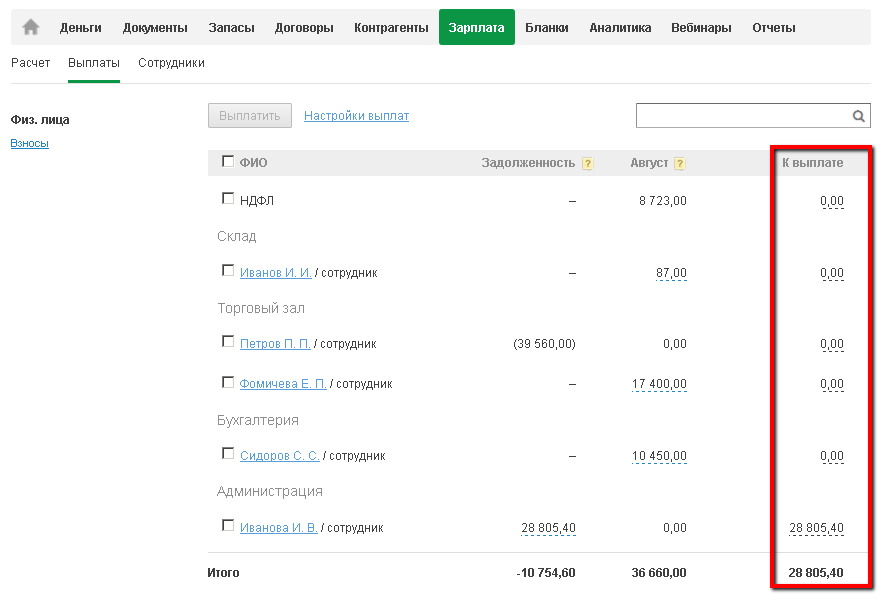Click the search magnifier icon
The width and height of the screenshot is (883, 600).
pyautogui.click(x=858, y=116)
